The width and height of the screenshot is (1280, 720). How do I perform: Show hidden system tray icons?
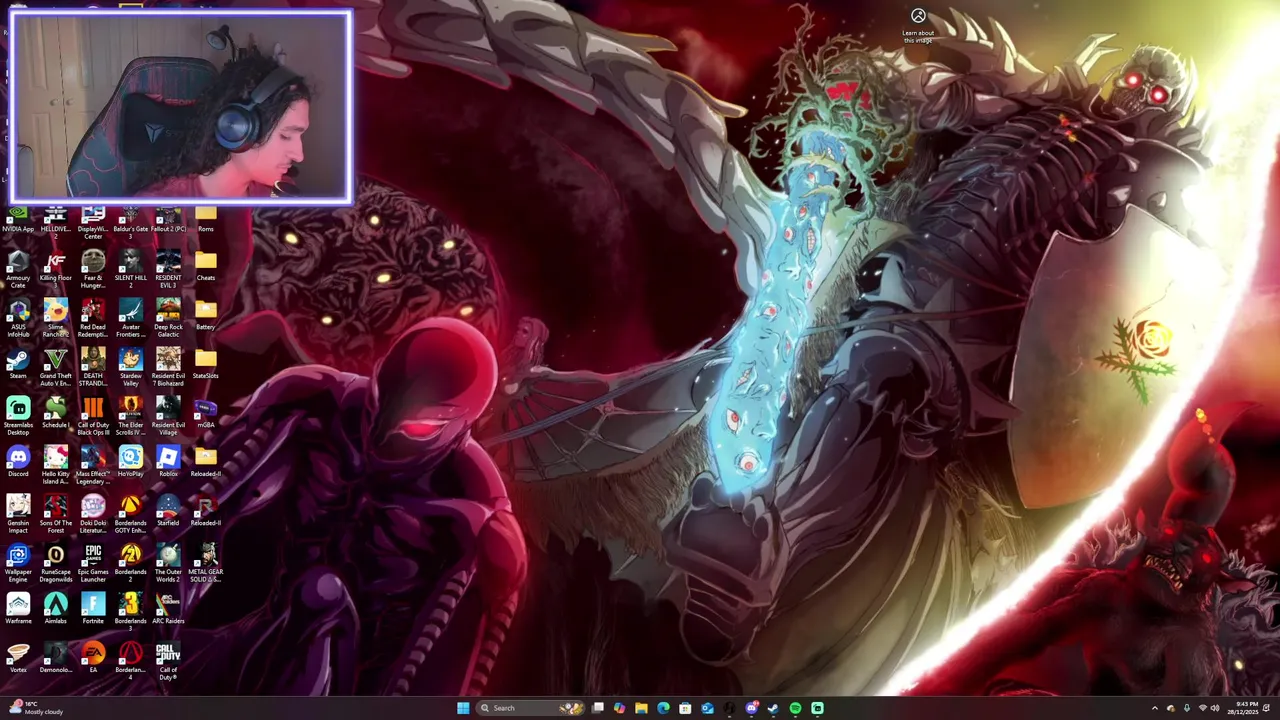click(1154, 708)
